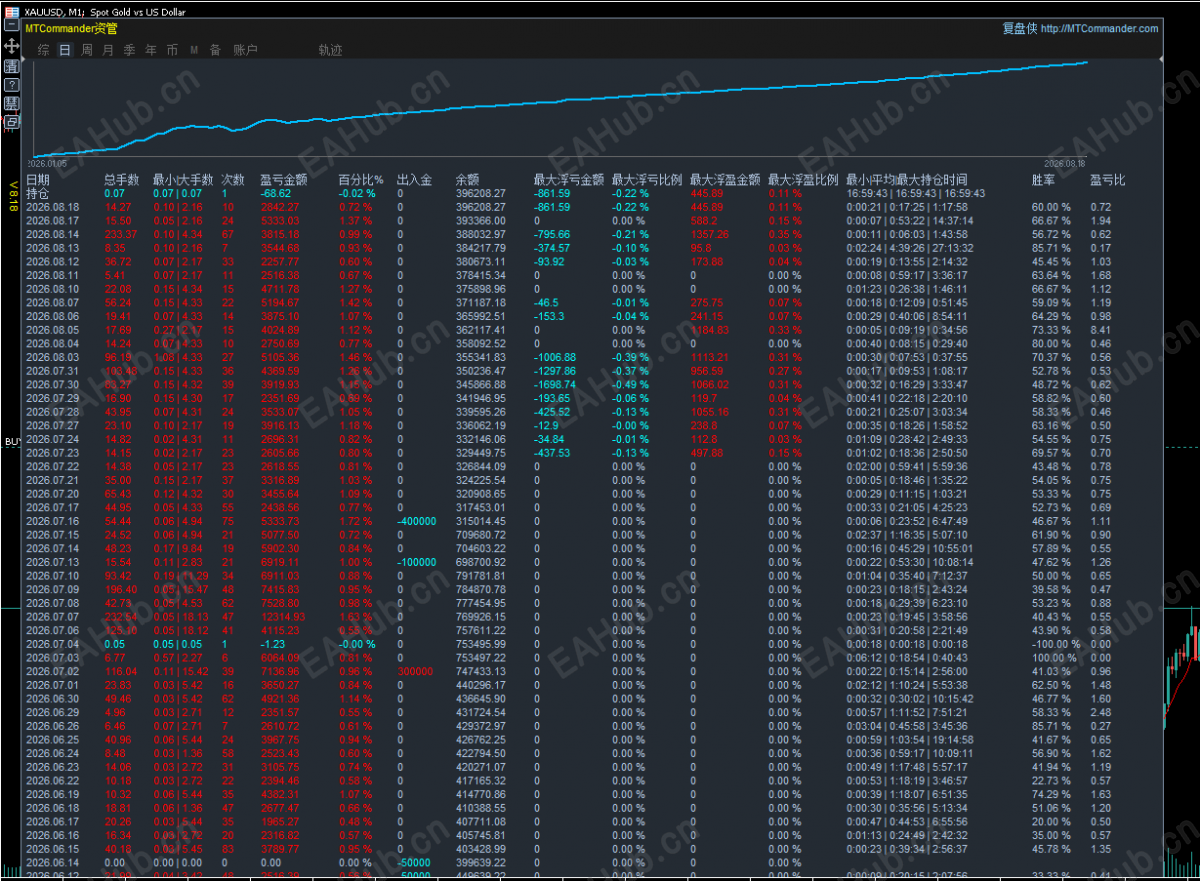Select the 2026.08.14 date row
Screen dimensions: 1200x881
(x=52, y=234)
